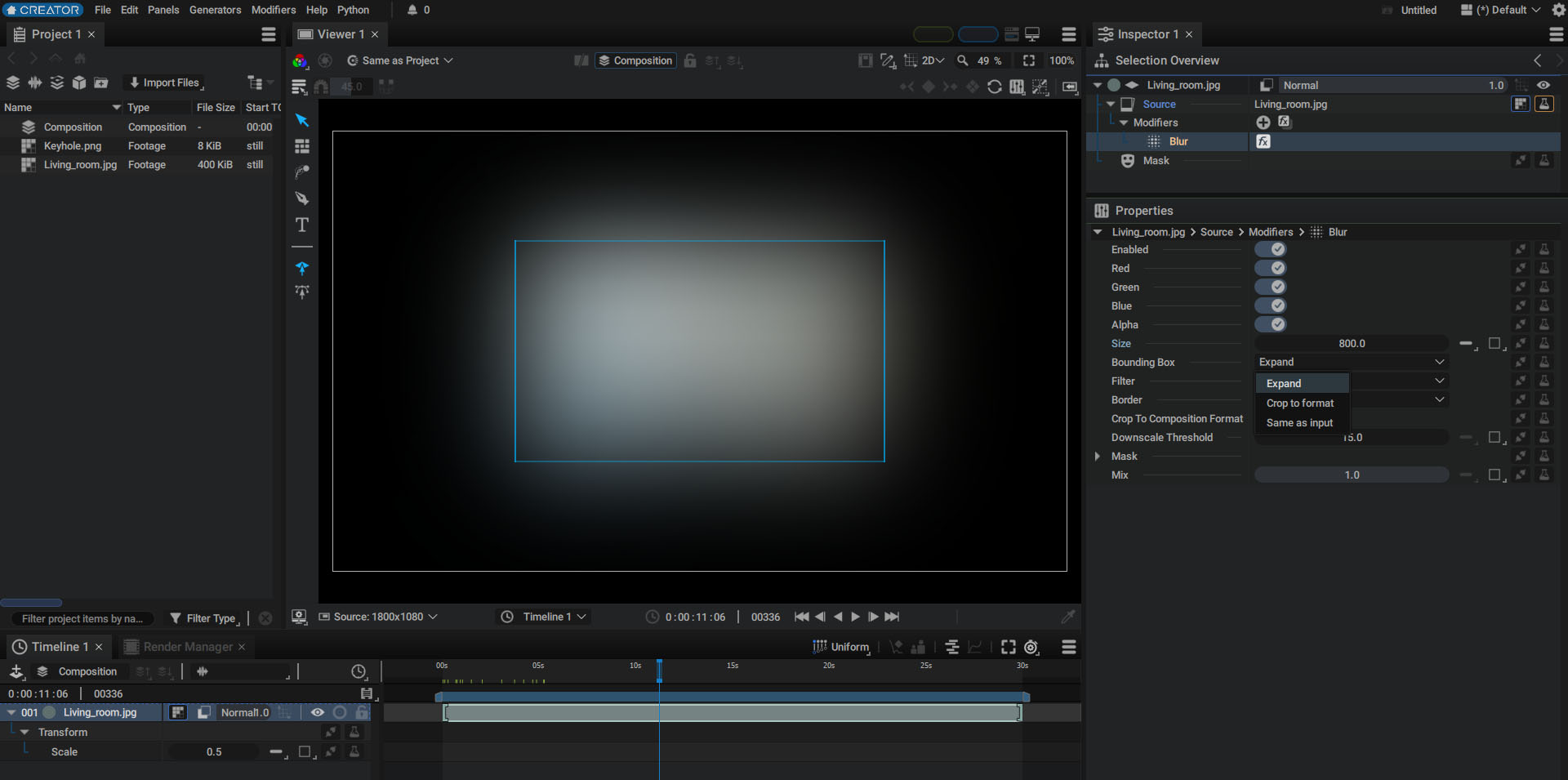Click the viewer lock icon next to Composition
This screenshot has height=780, width=1568.
pyautogui.click(x=690, y=60)
